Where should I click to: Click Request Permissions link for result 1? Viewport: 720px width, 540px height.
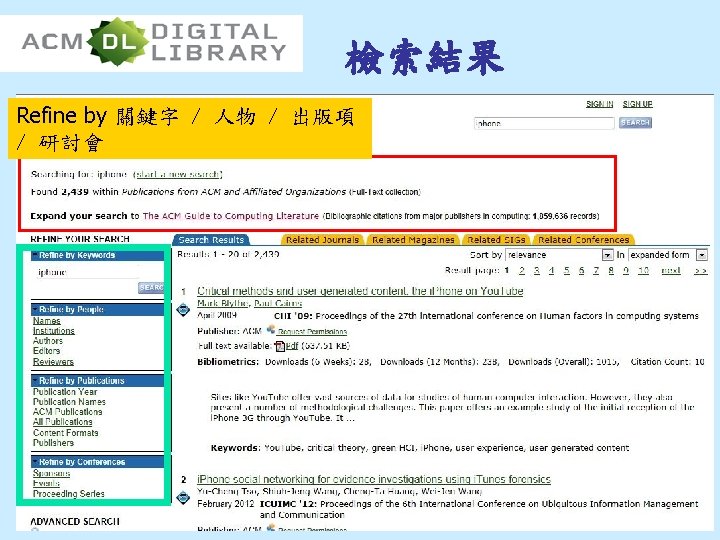312,332
